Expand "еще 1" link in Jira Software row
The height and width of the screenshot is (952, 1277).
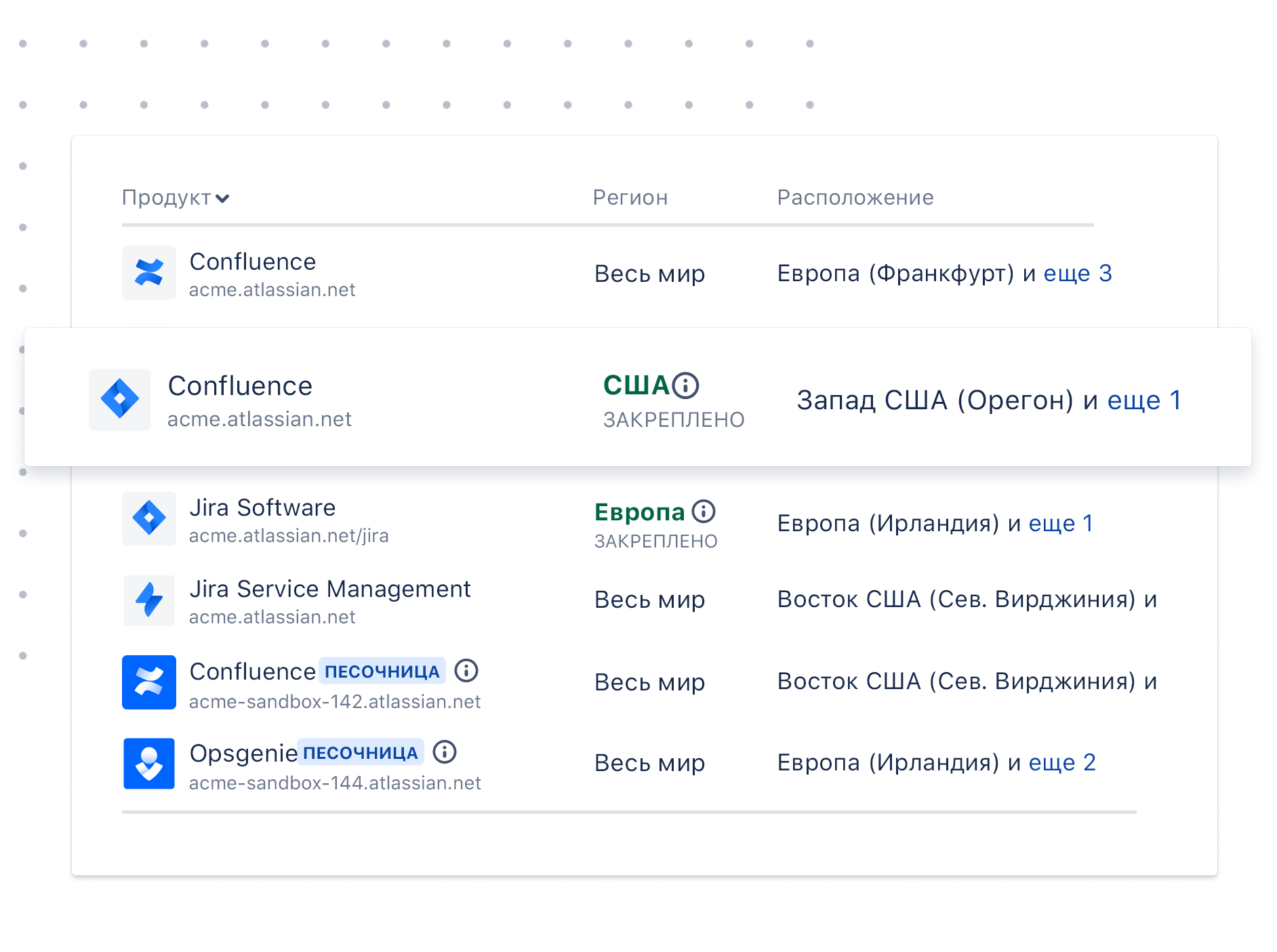(x=1060, y=523)
